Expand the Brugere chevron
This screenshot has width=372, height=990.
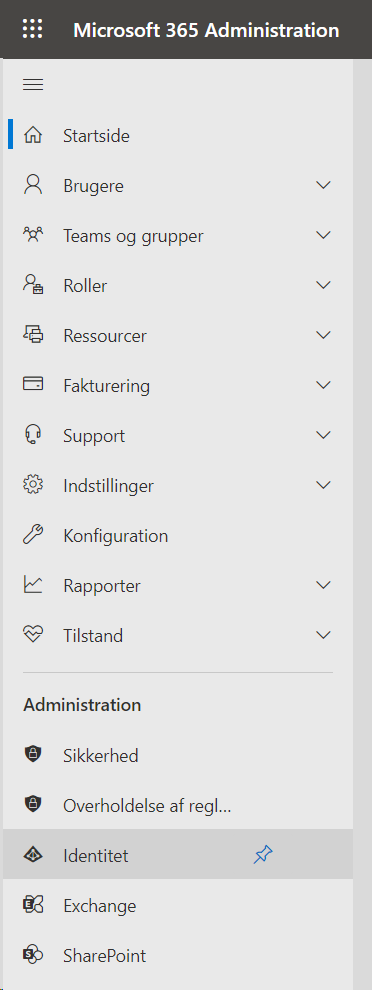[323, 186]
